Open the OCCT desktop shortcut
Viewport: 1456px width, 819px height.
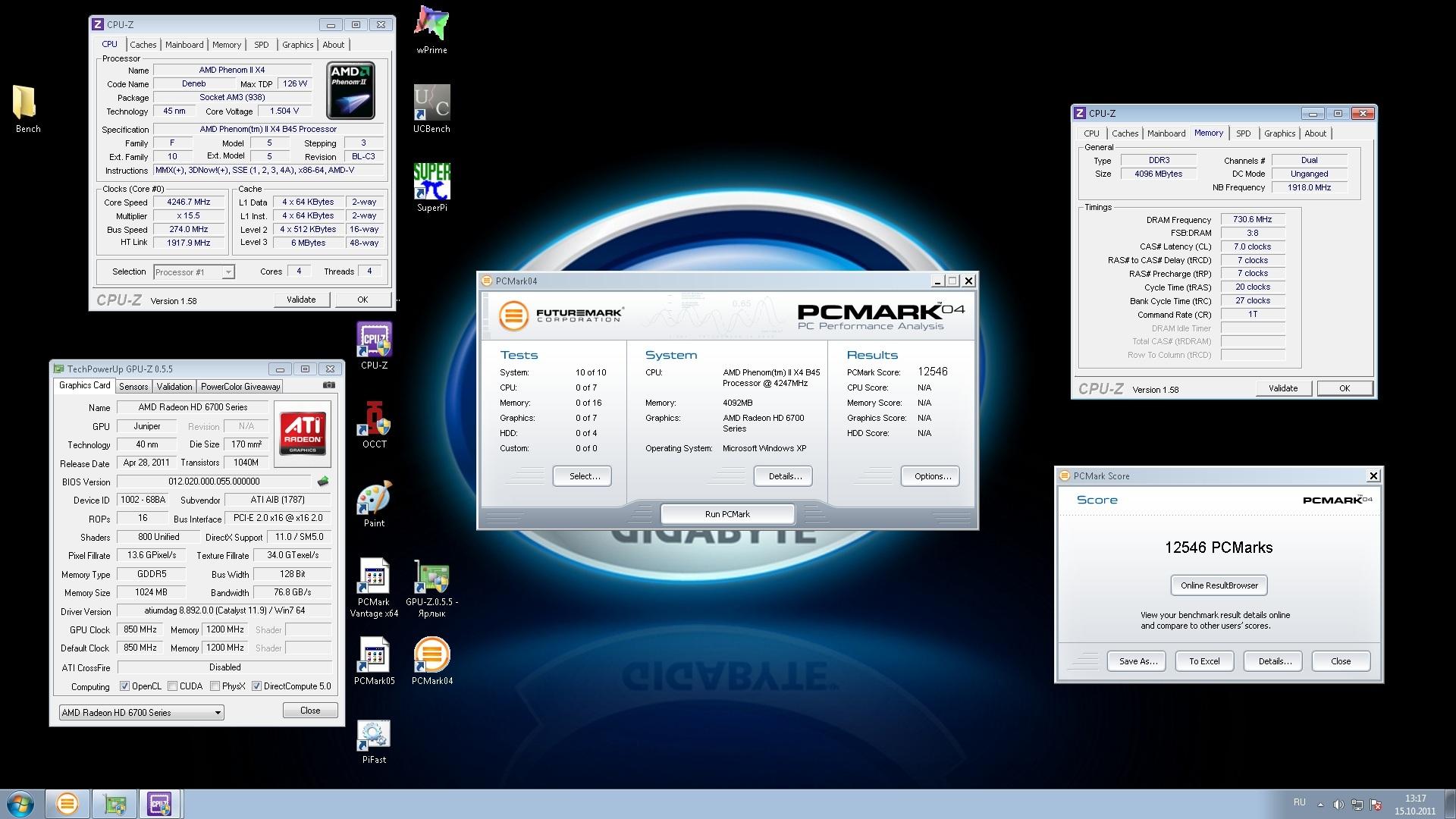point(374,425)
